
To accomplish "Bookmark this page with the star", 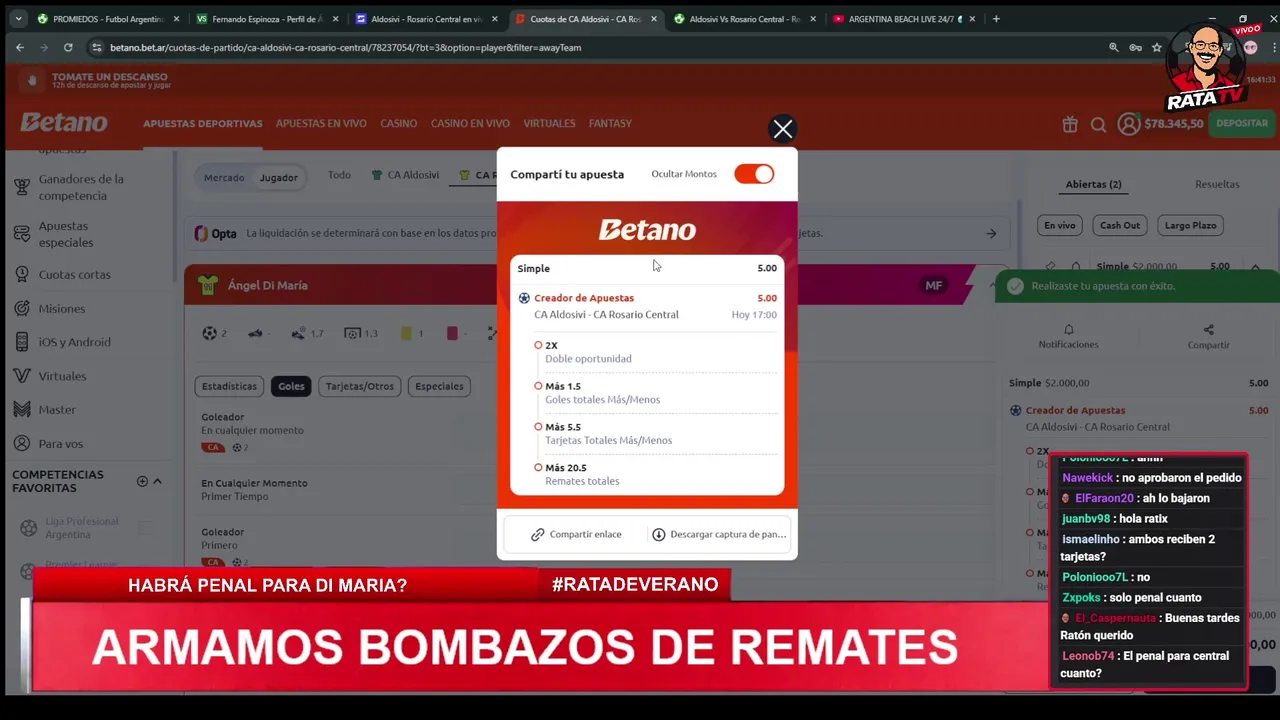I will click(1157, 47).
